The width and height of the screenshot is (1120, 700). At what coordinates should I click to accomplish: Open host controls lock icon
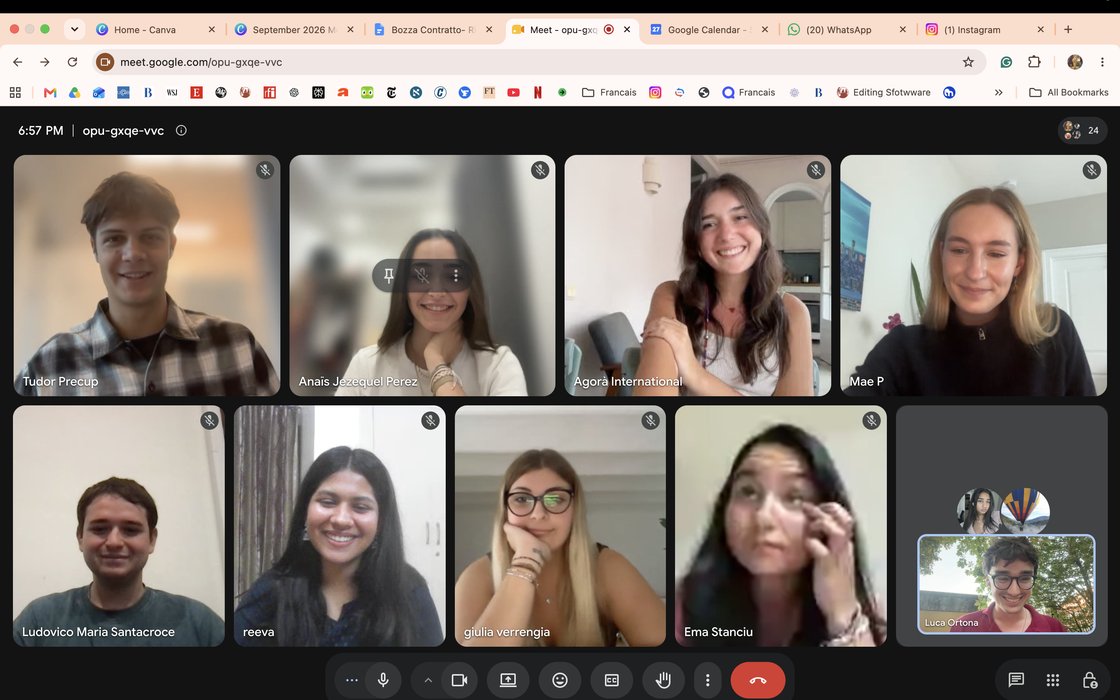pos(1089,679)
